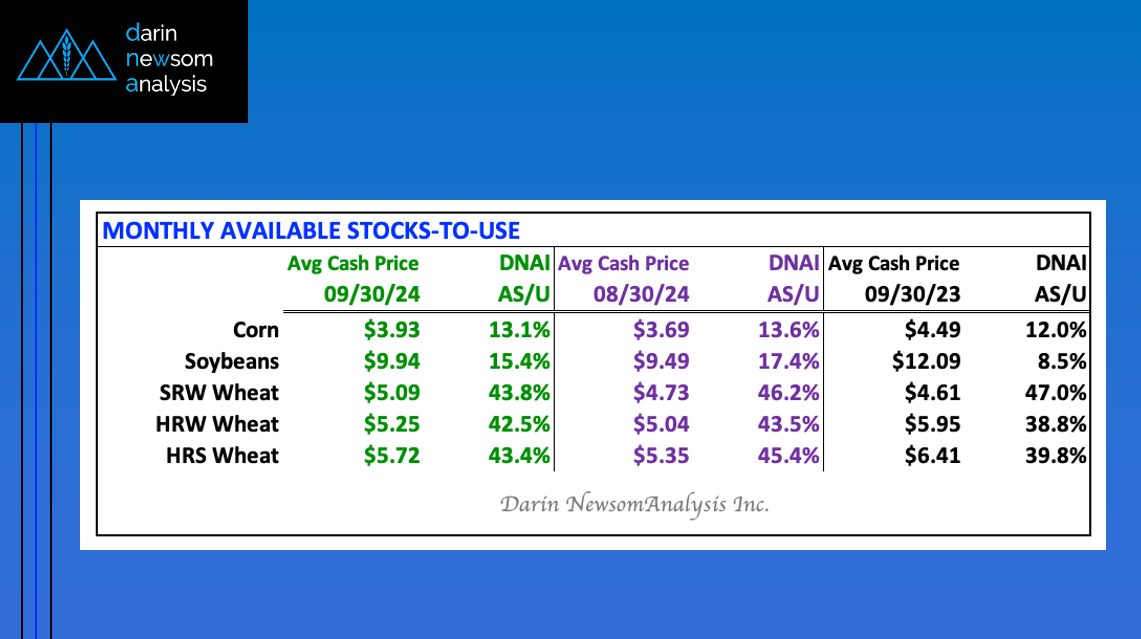1141x639 pixels.
Task: Click the SRW Wheat $4.73 price cell
Action: coord(662,392)
